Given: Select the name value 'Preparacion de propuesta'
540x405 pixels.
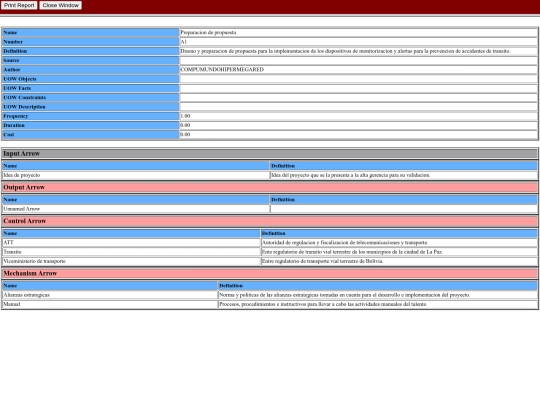Looking at the screenshot, I should point(208,32).
